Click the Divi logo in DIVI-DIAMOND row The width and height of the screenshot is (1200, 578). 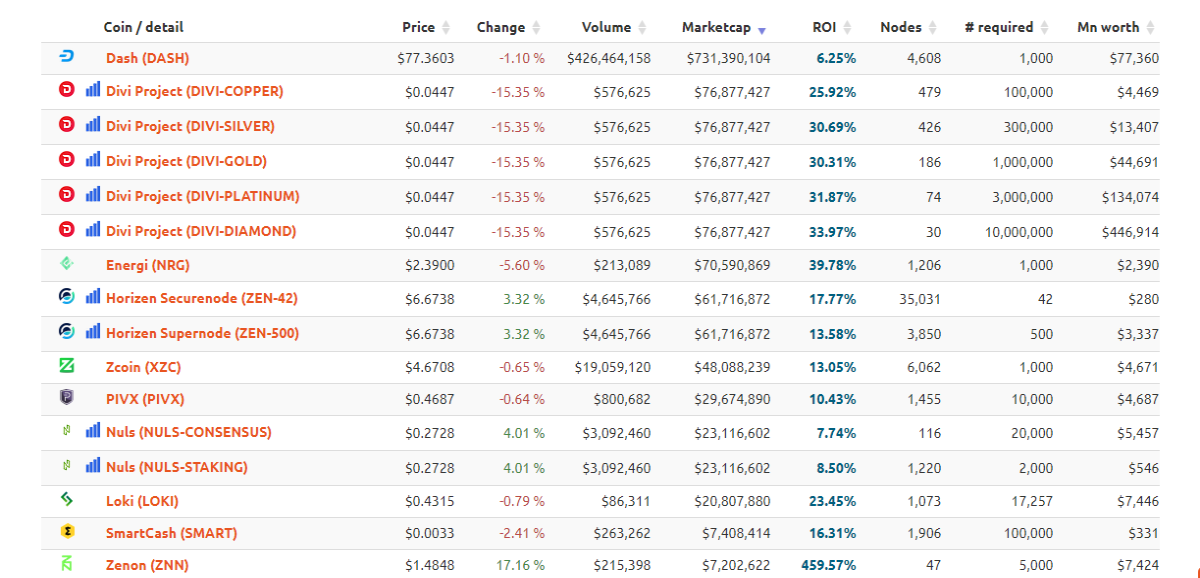click(x=67, y=230)
